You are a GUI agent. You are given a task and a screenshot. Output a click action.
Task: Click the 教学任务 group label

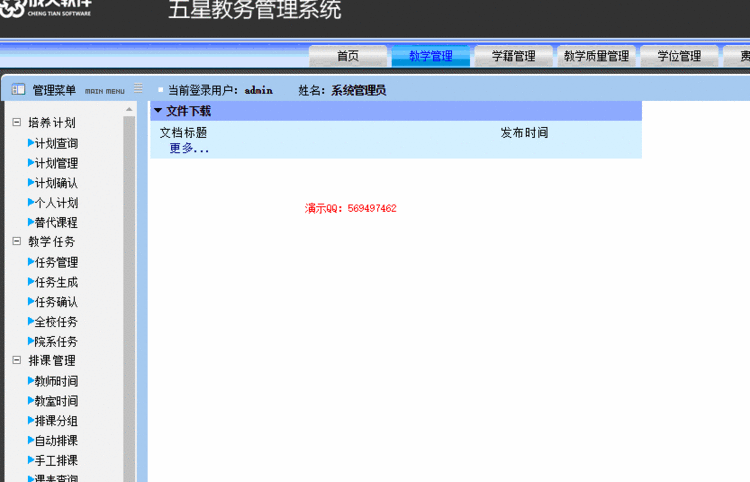[x=52, y=241]
